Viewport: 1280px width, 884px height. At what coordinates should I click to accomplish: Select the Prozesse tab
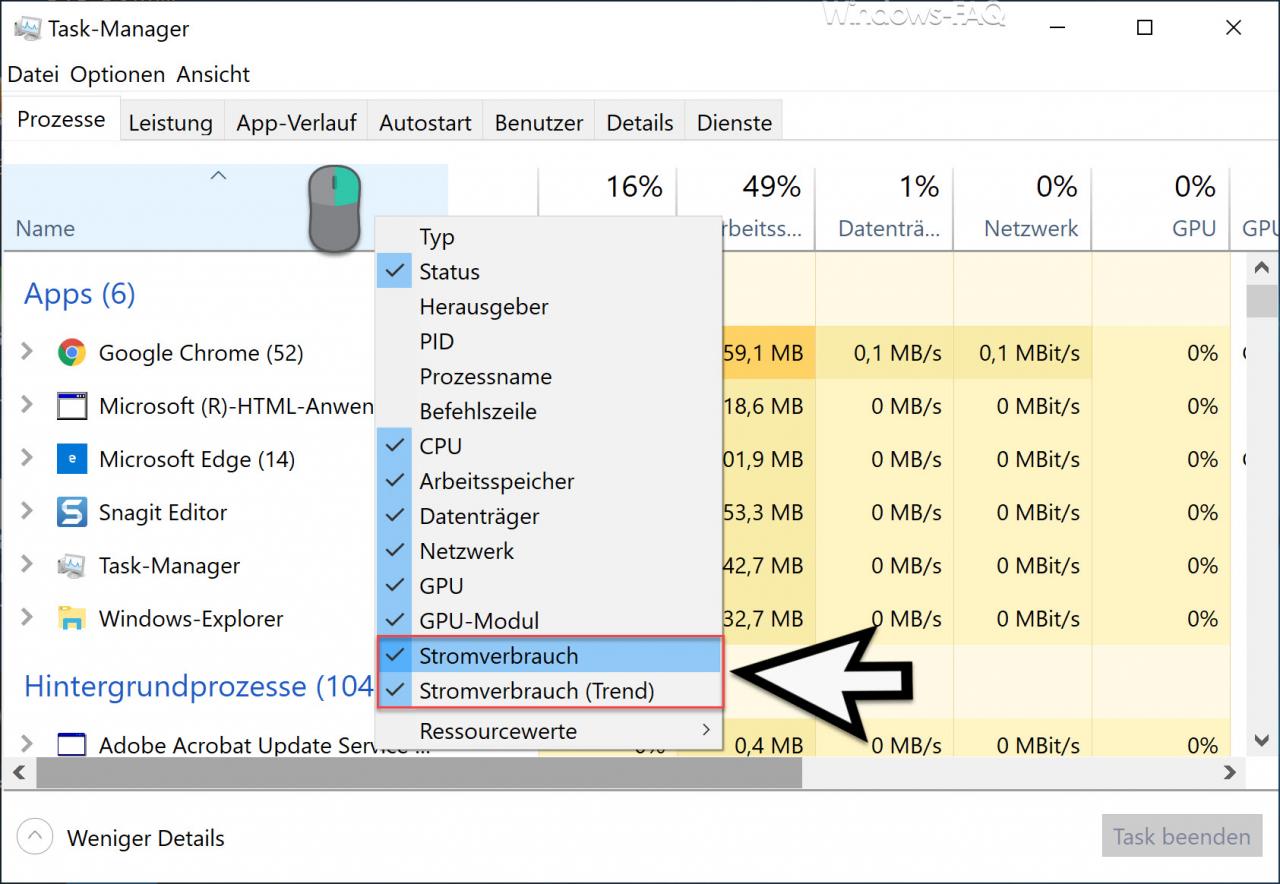61,119
